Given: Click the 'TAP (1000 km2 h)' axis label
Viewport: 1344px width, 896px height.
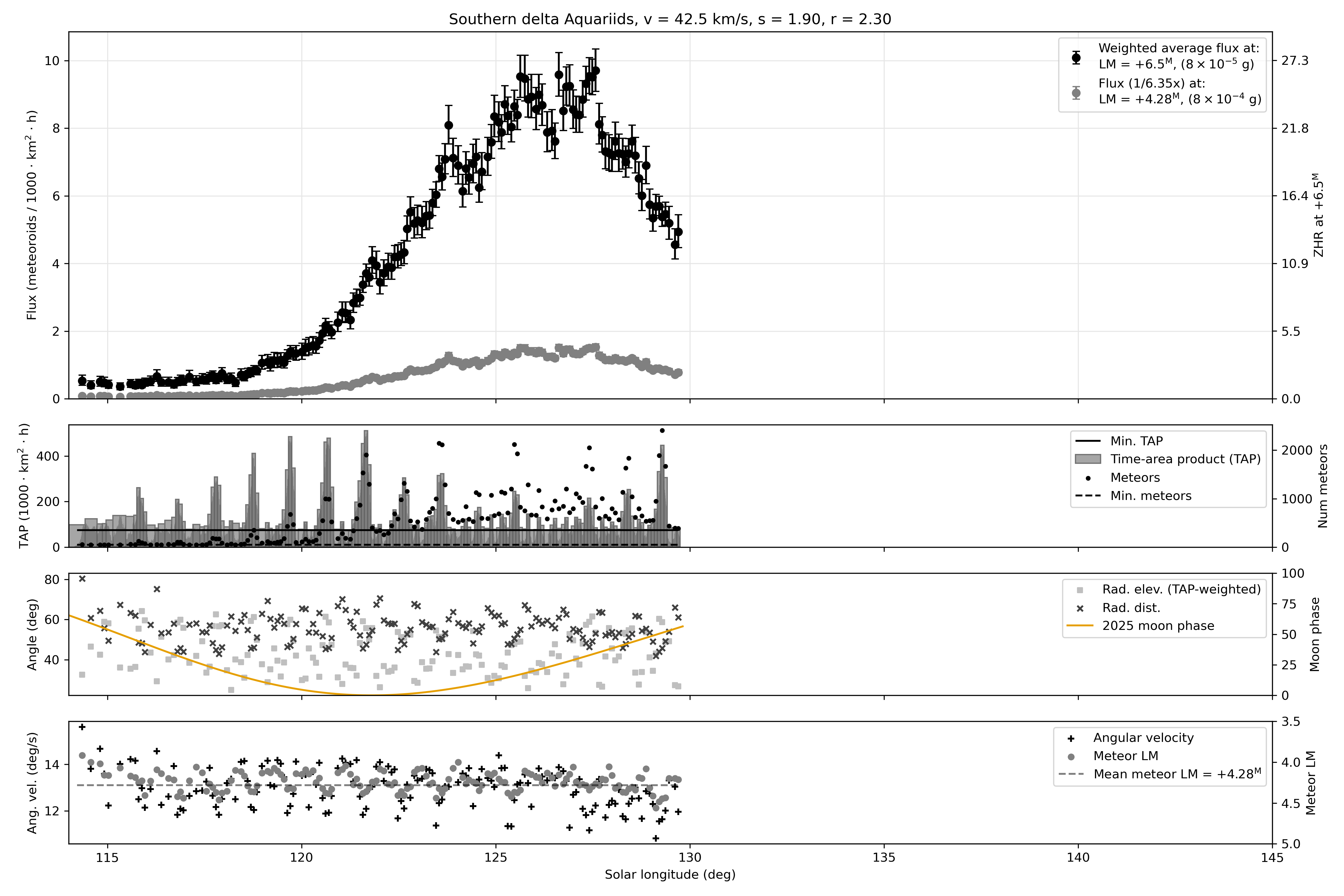Looking at the screenshot, I should tap(24, 486).
